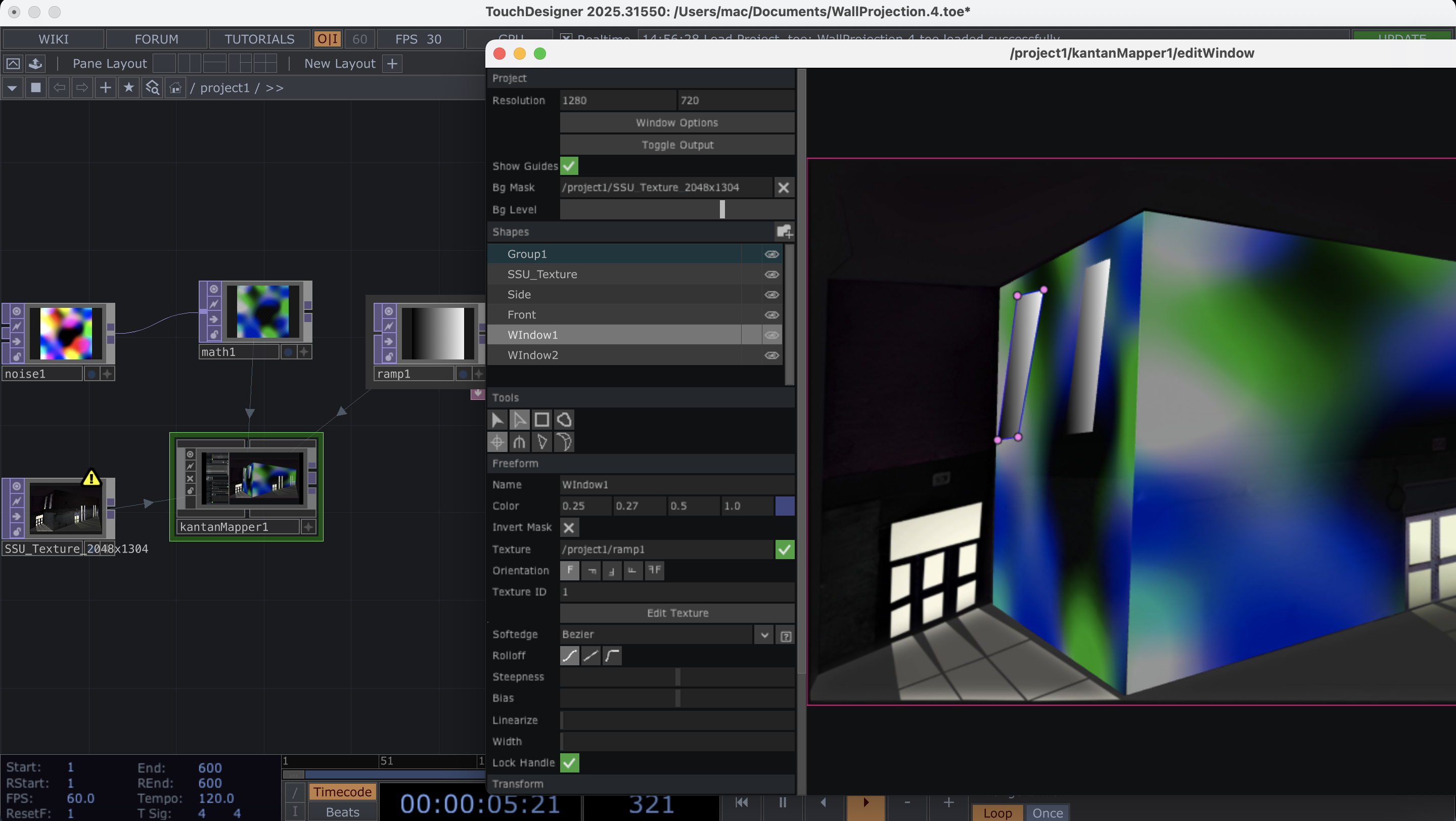The width and height of the screenshot is (1456, 821).
Task: Click the home navigation icon above the network
Action: click(x=175, y=87)
